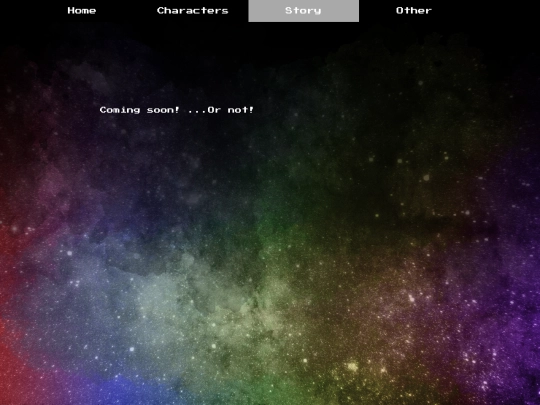Image resolution: width=540 pixels, height=405 pixels.
Task: Click the "Coming soon! ...Or not!" text
Action: click(x=177, y=110)
